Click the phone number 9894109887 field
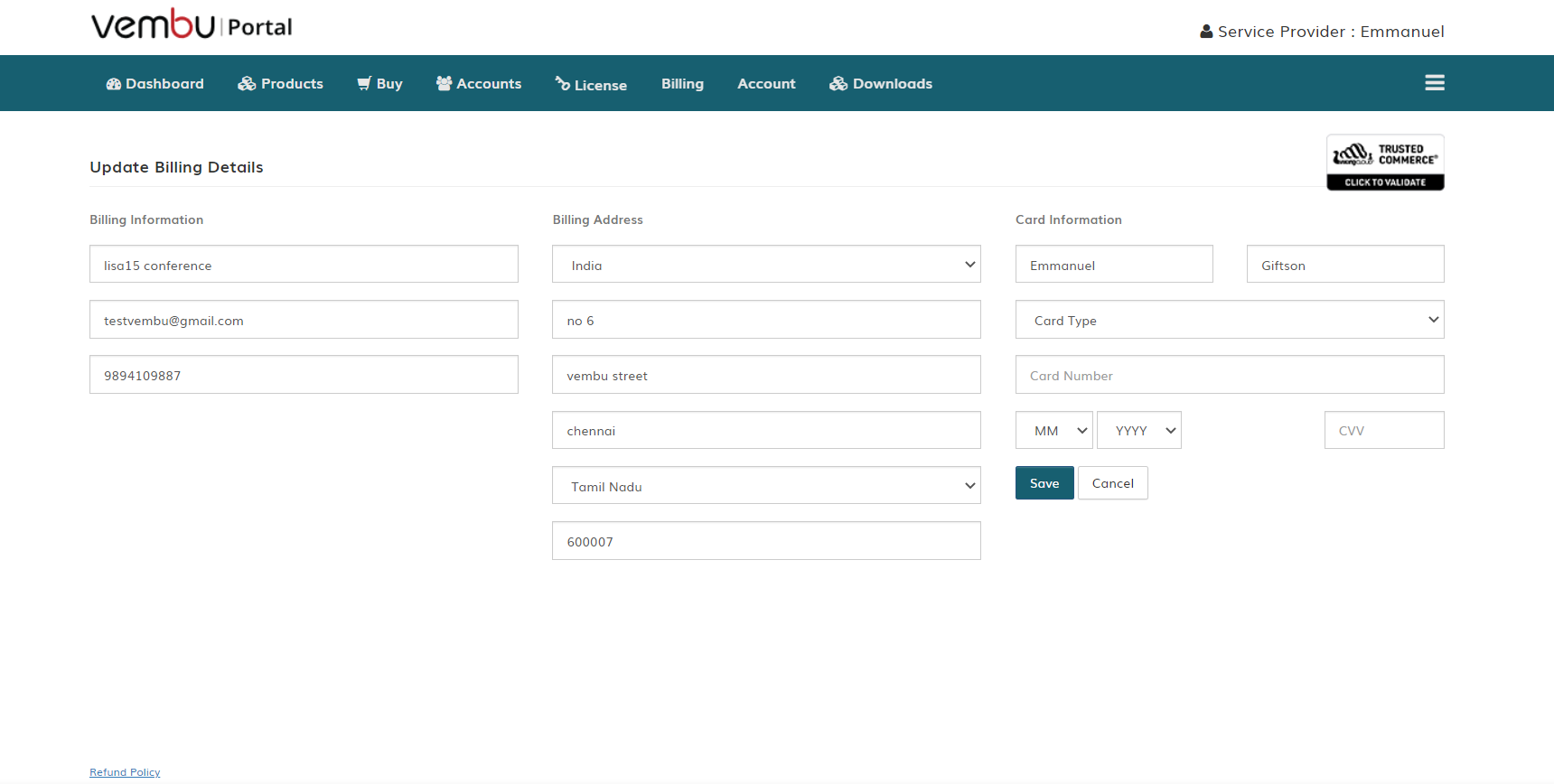The height and width of the screenshot is (784, 1554). pyautogui.click(x=304, y=375)
